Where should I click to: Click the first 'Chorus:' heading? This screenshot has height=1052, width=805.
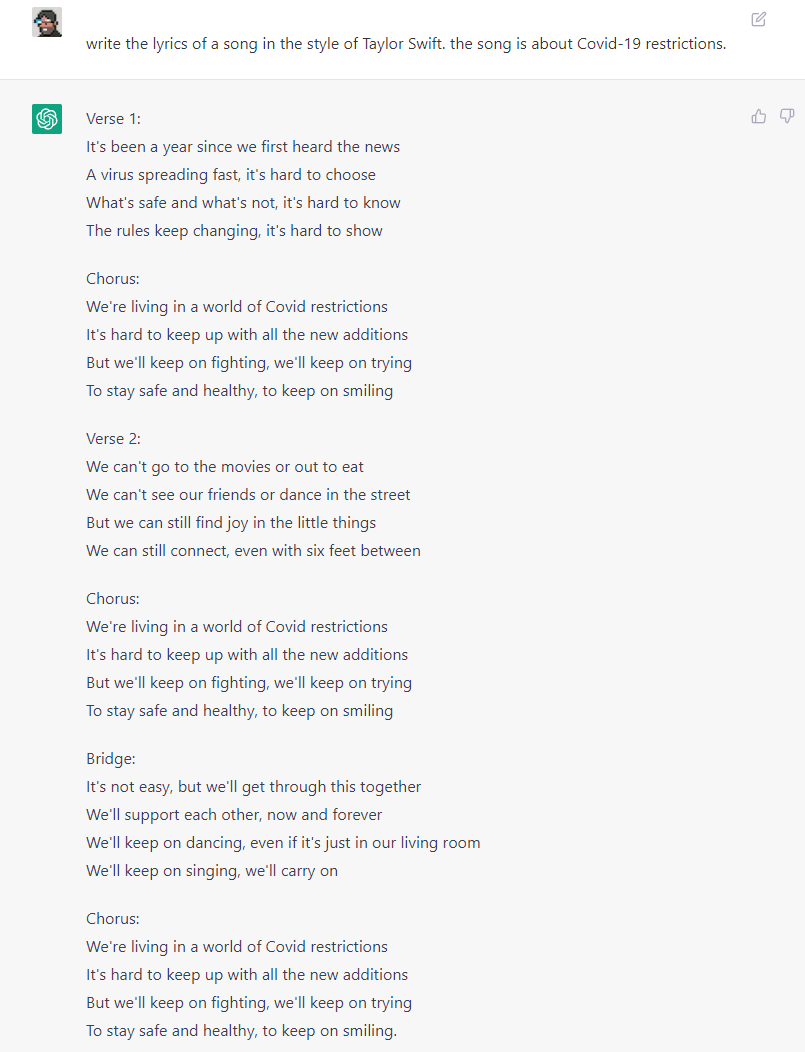tap(113, 278)
